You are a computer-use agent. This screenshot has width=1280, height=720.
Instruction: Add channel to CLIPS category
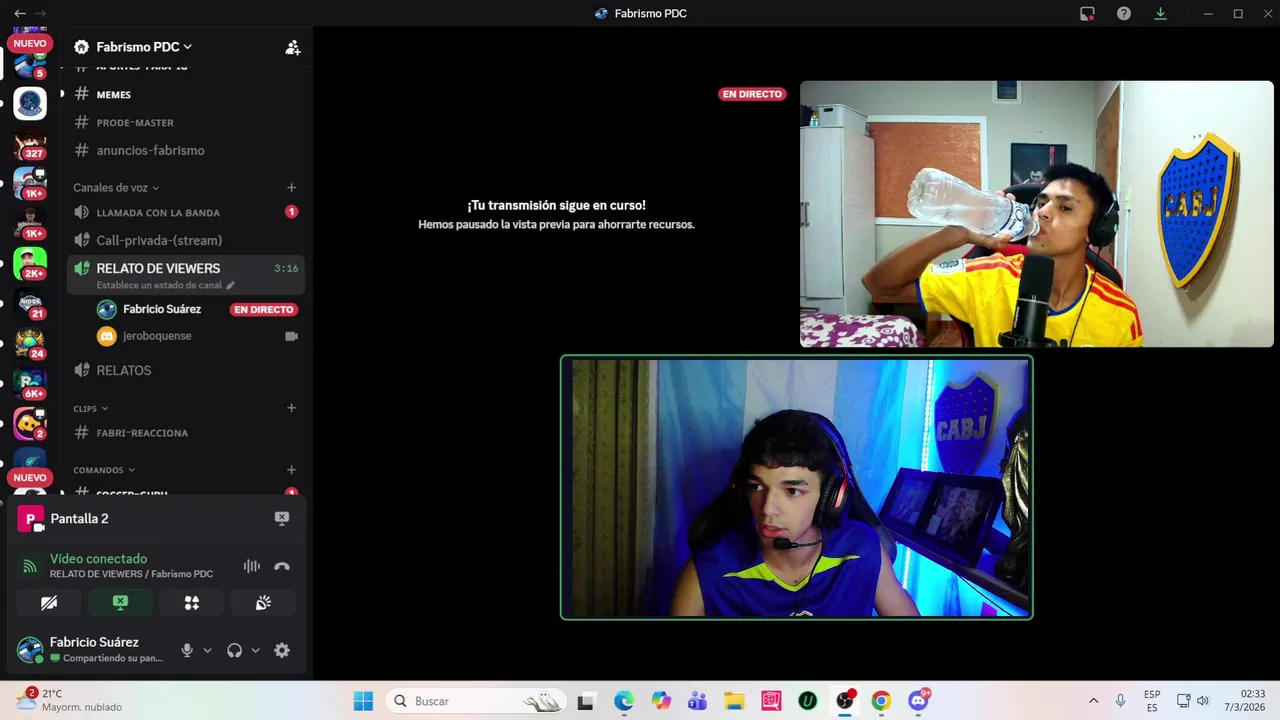[291, 408]
